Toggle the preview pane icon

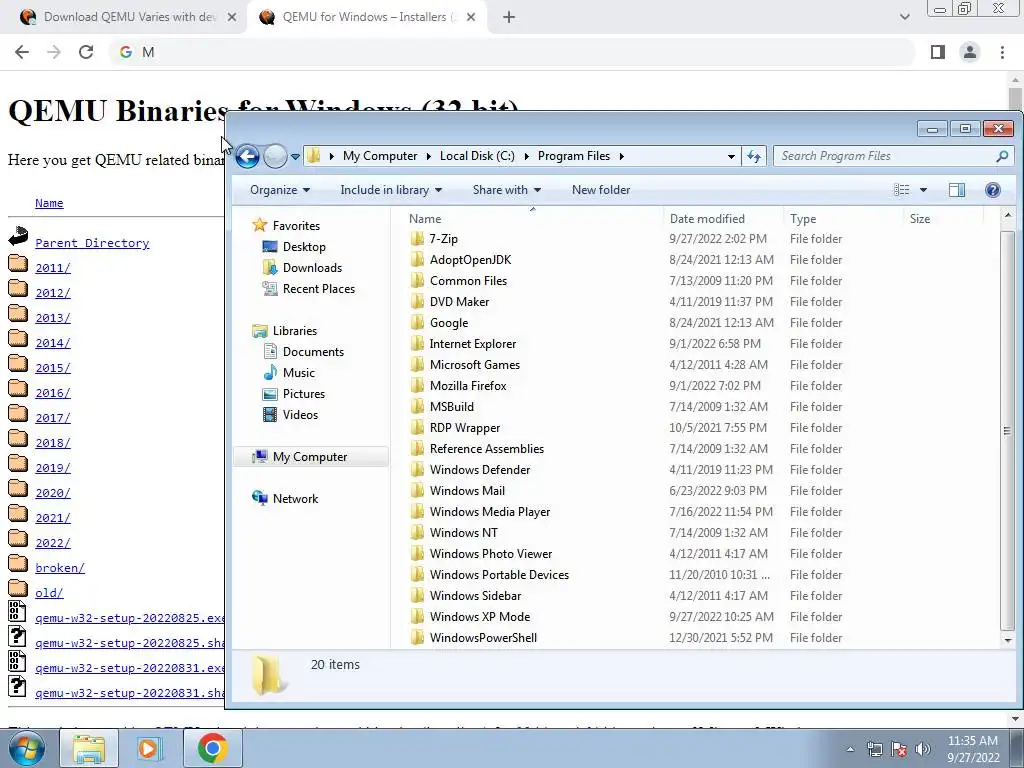click(957, 190)
